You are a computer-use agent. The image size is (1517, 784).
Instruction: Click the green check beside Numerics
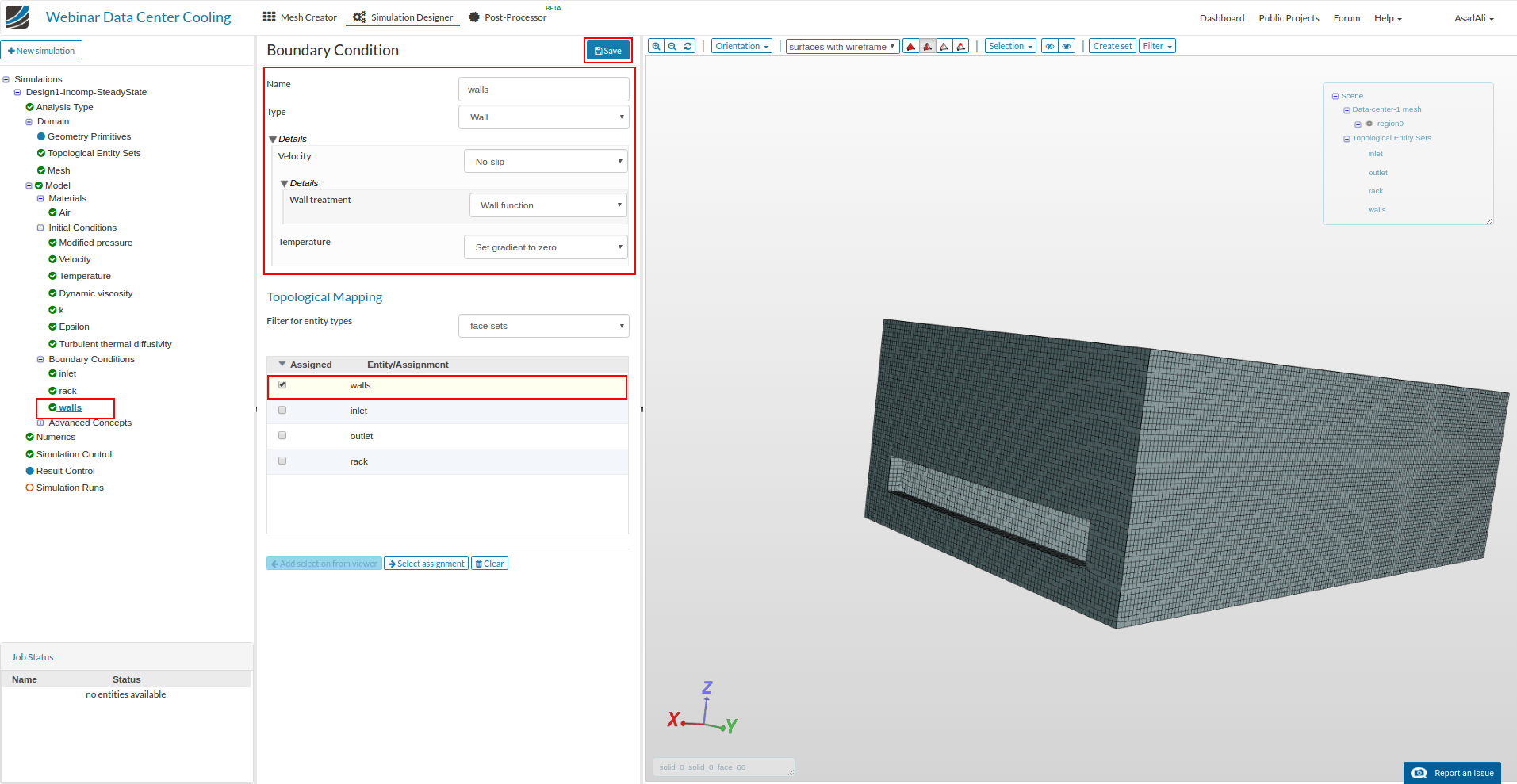click(x=29, y=437)
